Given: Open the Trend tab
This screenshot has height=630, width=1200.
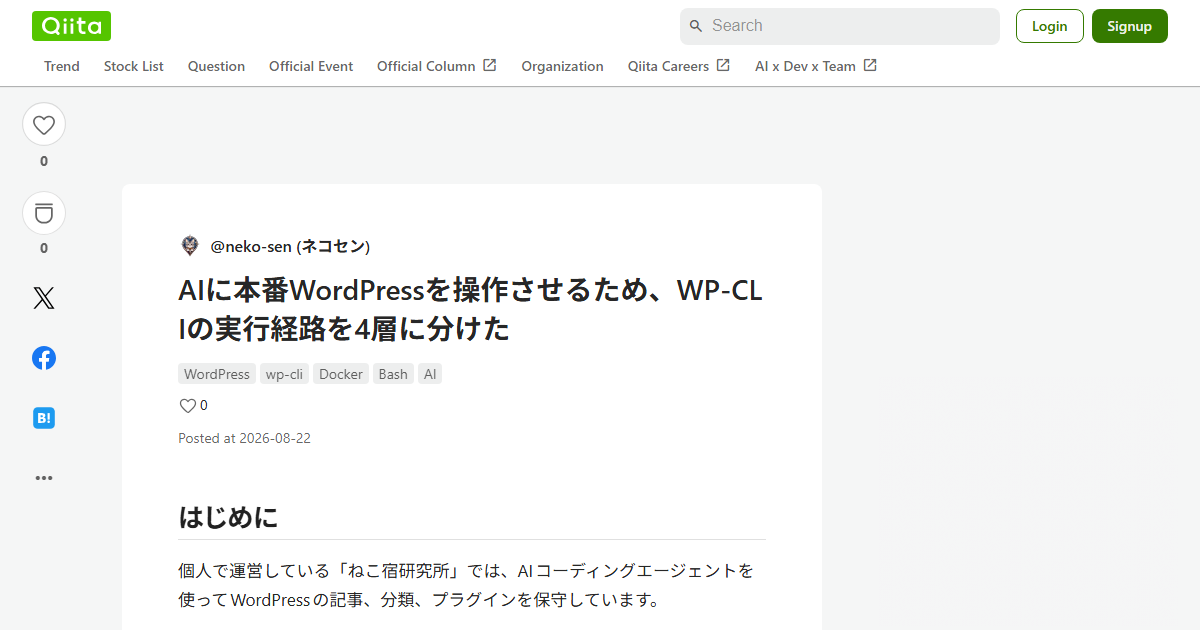Looking at the screenshot, I should 62,66.
